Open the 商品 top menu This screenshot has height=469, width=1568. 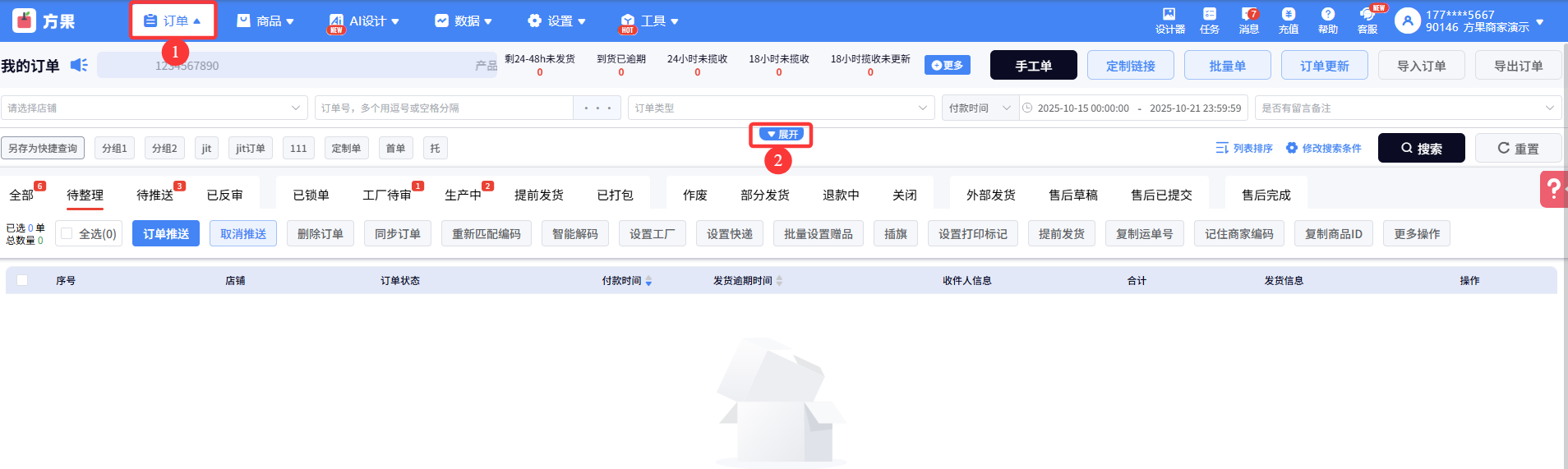point(265,21)
